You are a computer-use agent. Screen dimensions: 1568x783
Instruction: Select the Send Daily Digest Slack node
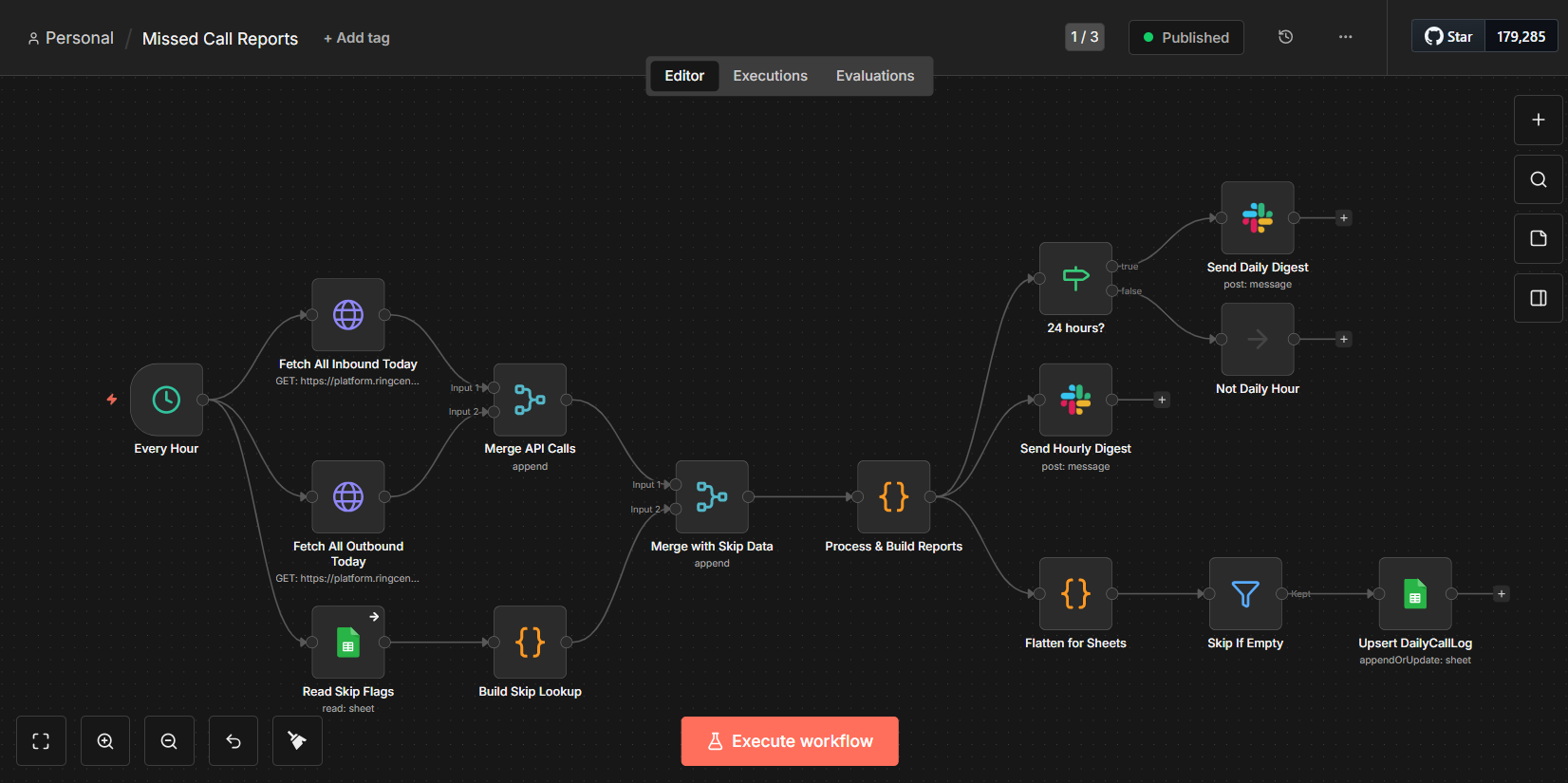(x=1257, y=218)
